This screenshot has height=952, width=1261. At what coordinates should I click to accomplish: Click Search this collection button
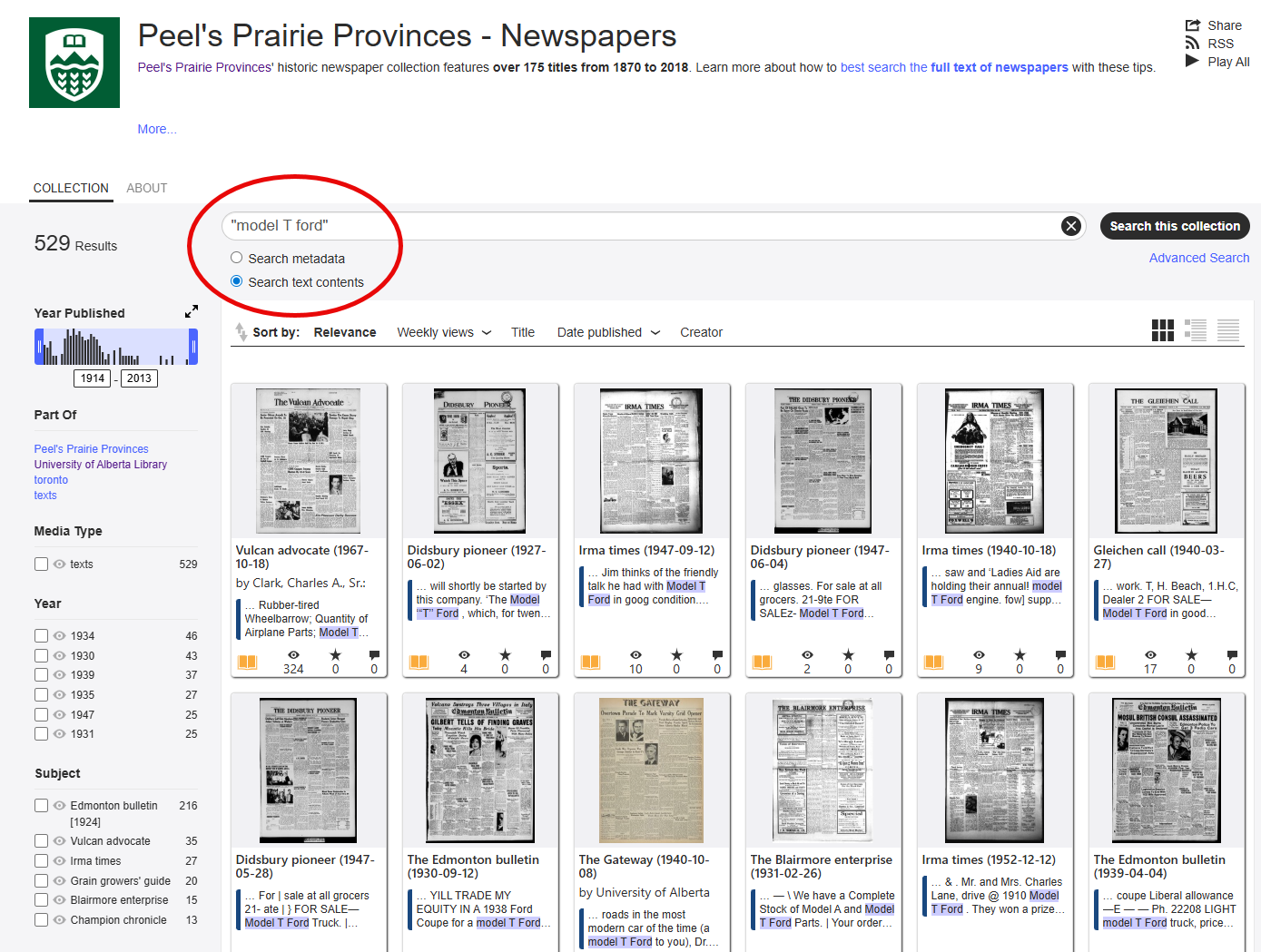coord(1175,226)
